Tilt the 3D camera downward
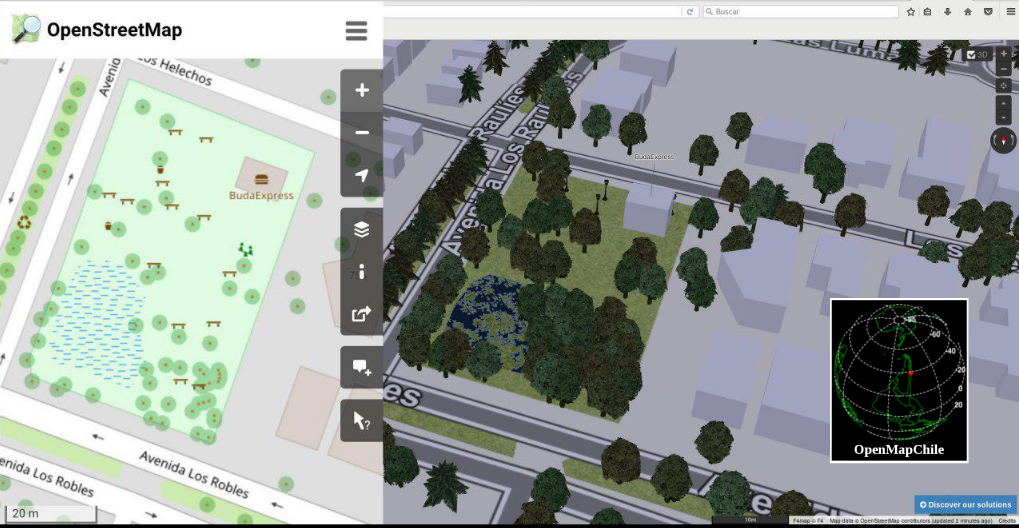The image size is (1019, 528). 1003,117
